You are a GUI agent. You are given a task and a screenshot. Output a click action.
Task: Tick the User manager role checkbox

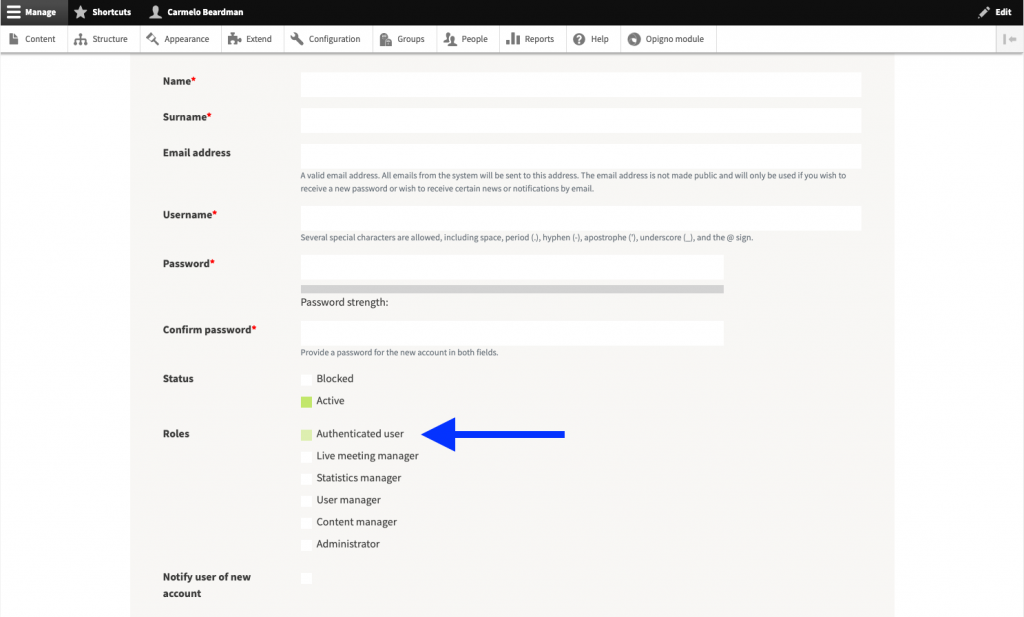pos(306,501)
